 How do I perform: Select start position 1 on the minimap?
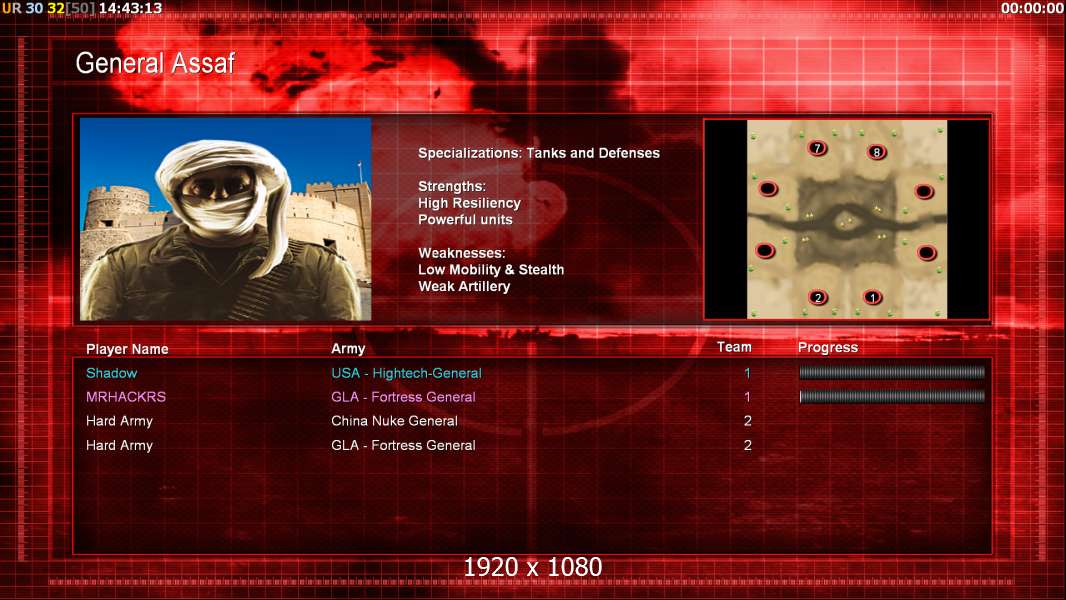pyautogui.click(x=872, y=297)
